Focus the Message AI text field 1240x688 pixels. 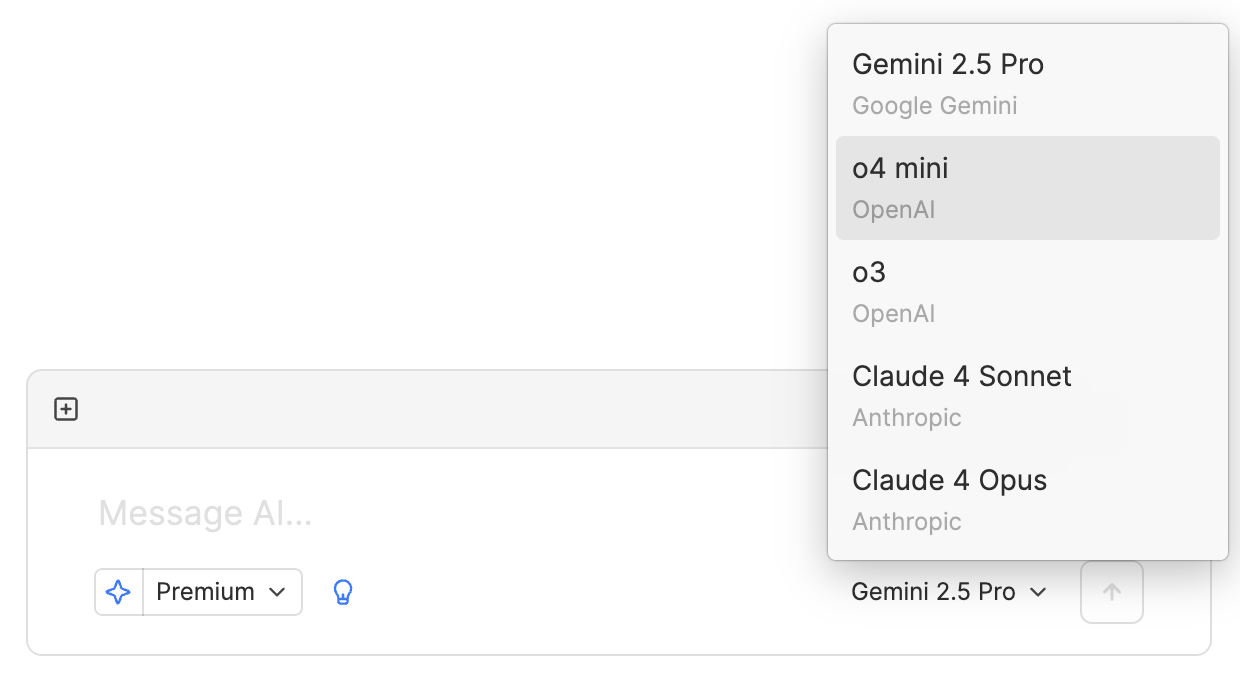coord(440,513)
